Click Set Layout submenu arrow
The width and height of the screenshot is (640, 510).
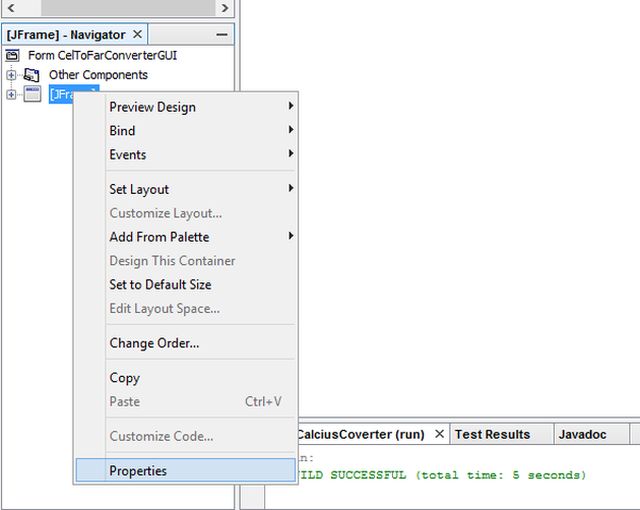click(x=291, y=188)
